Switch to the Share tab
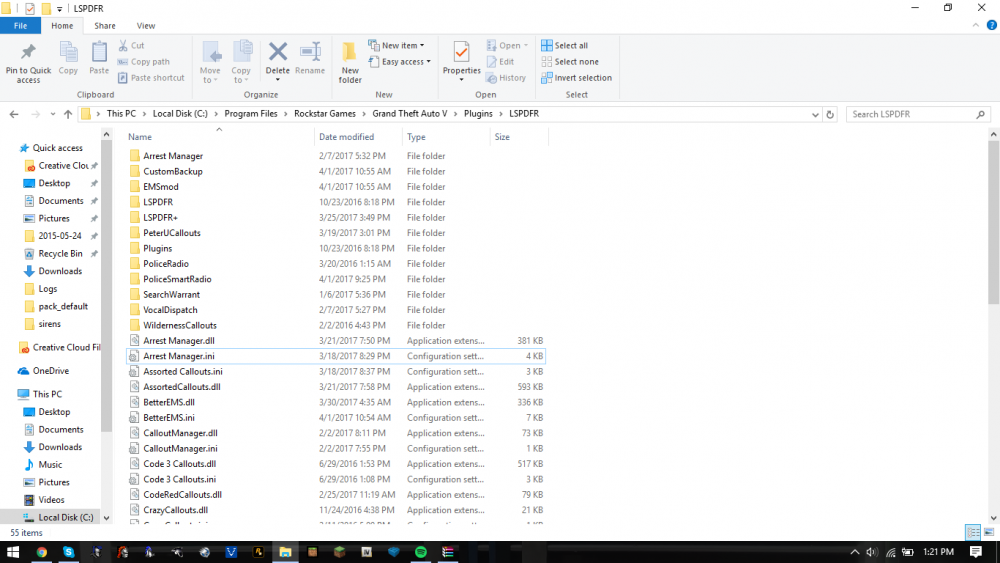Viewport: 1000px width, 563px height. pos(105,26)
